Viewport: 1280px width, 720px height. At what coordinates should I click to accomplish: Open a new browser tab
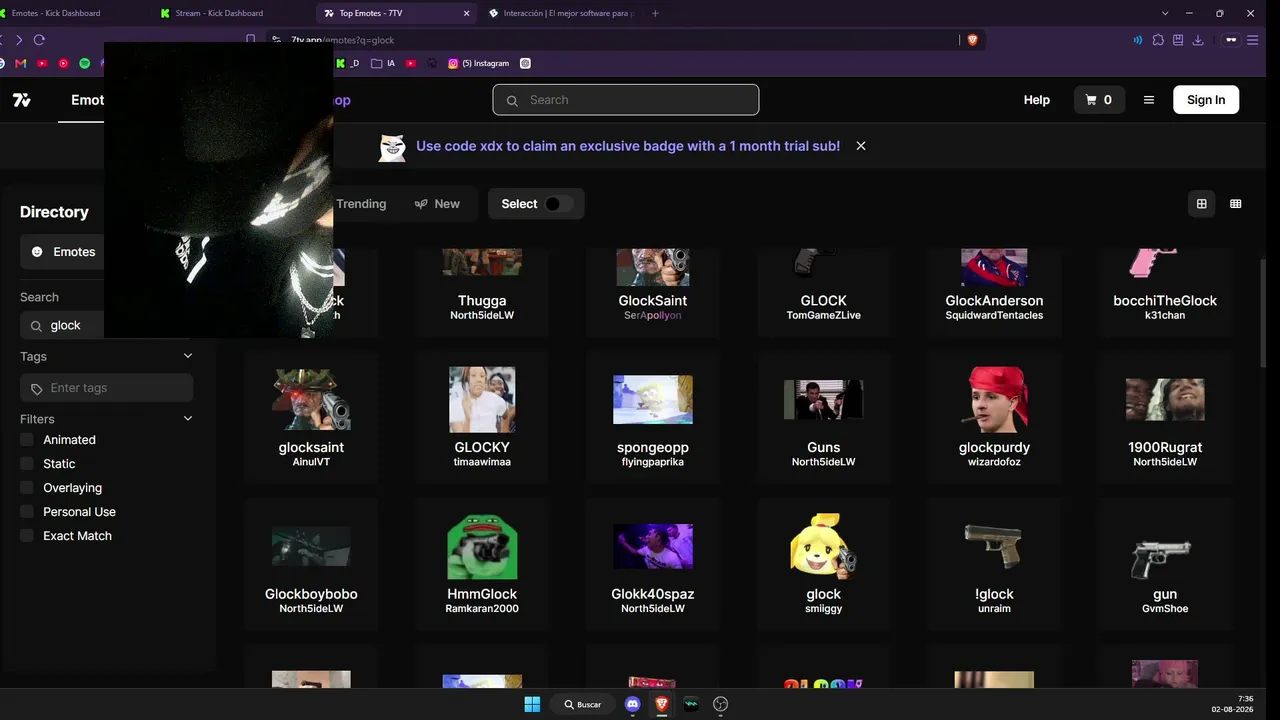point(655,13)
